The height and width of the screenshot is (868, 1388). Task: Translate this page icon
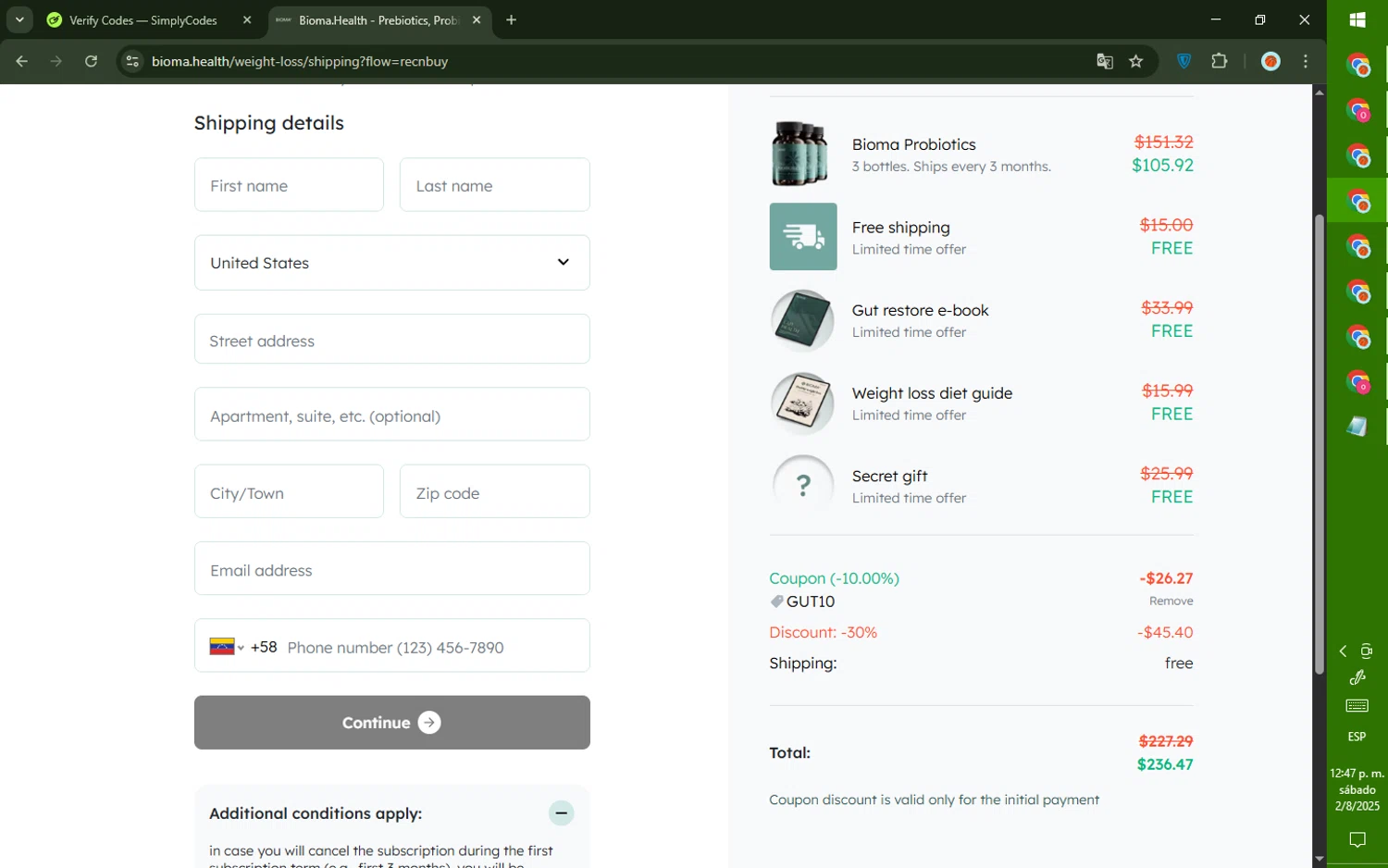pyautogui.click(x=1105, y=61)
